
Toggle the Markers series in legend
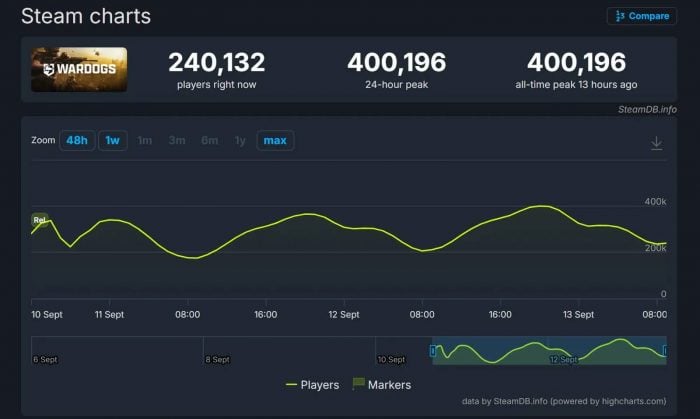pos(382,385)
